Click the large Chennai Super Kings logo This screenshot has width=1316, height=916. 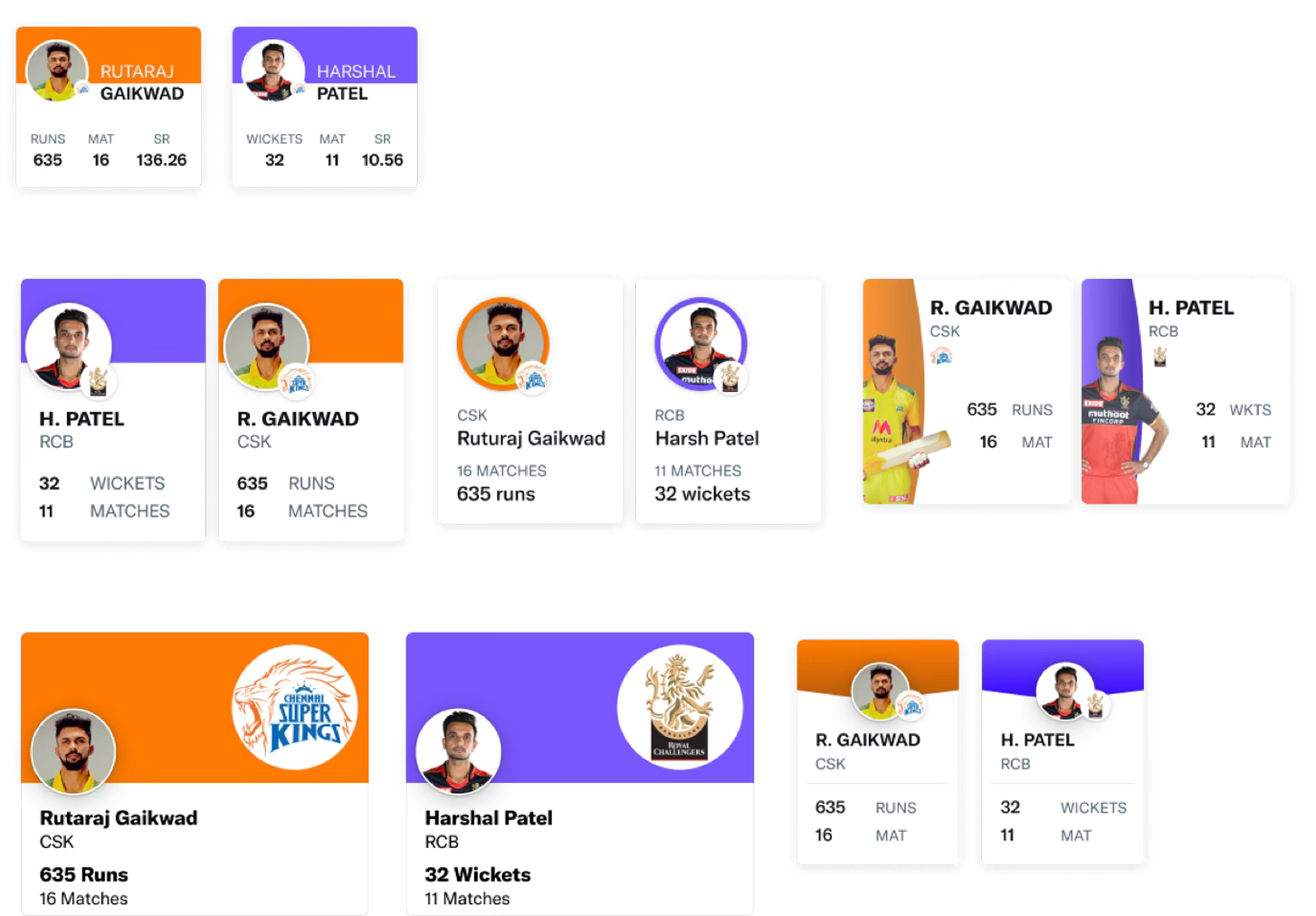(x=295, y=707)
